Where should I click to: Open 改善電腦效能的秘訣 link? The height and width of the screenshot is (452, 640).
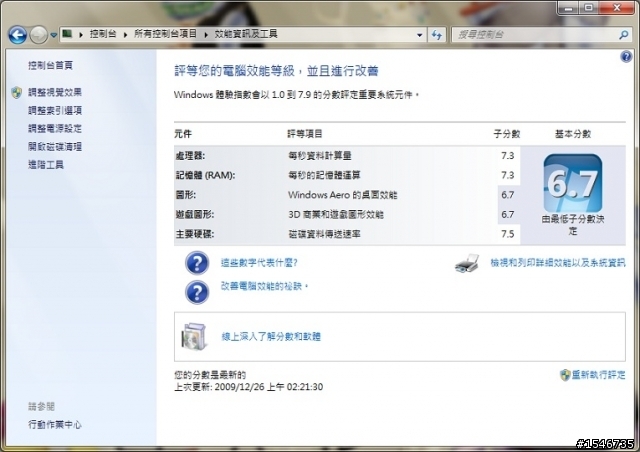[264, 286]
